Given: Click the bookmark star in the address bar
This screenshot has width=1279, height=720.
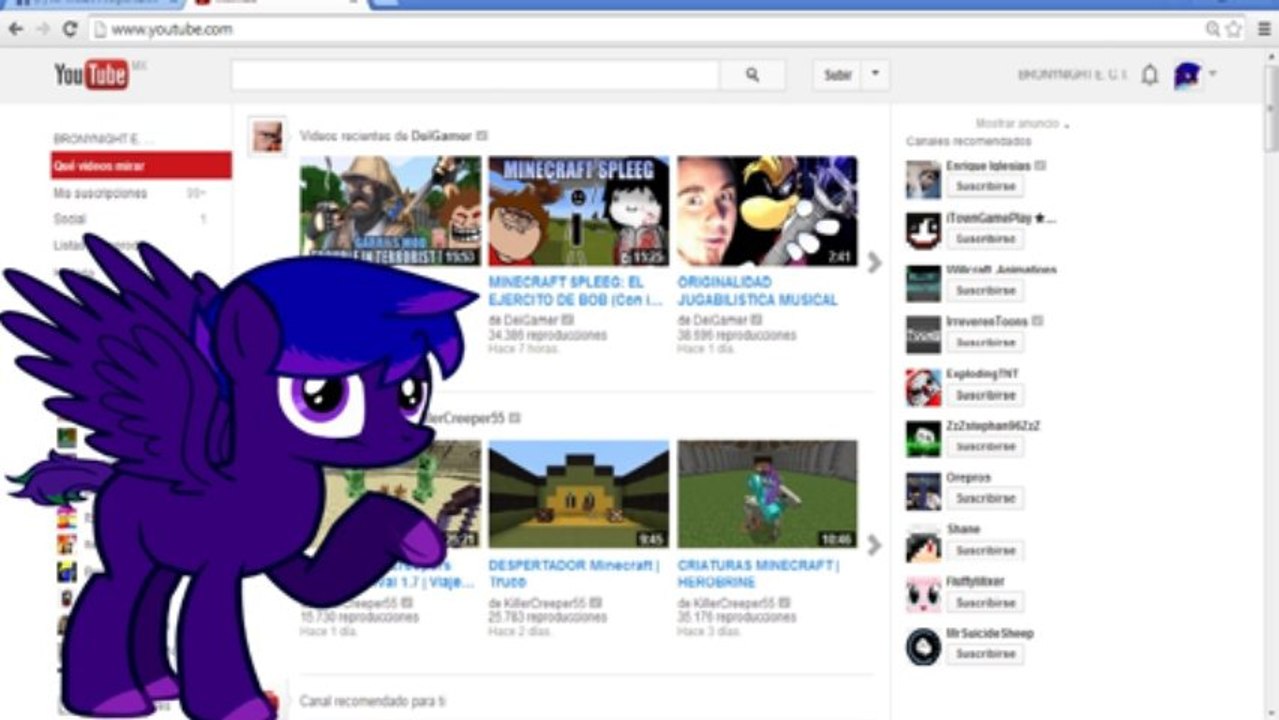Looking at the screenshot, I should pos(1234,29).
